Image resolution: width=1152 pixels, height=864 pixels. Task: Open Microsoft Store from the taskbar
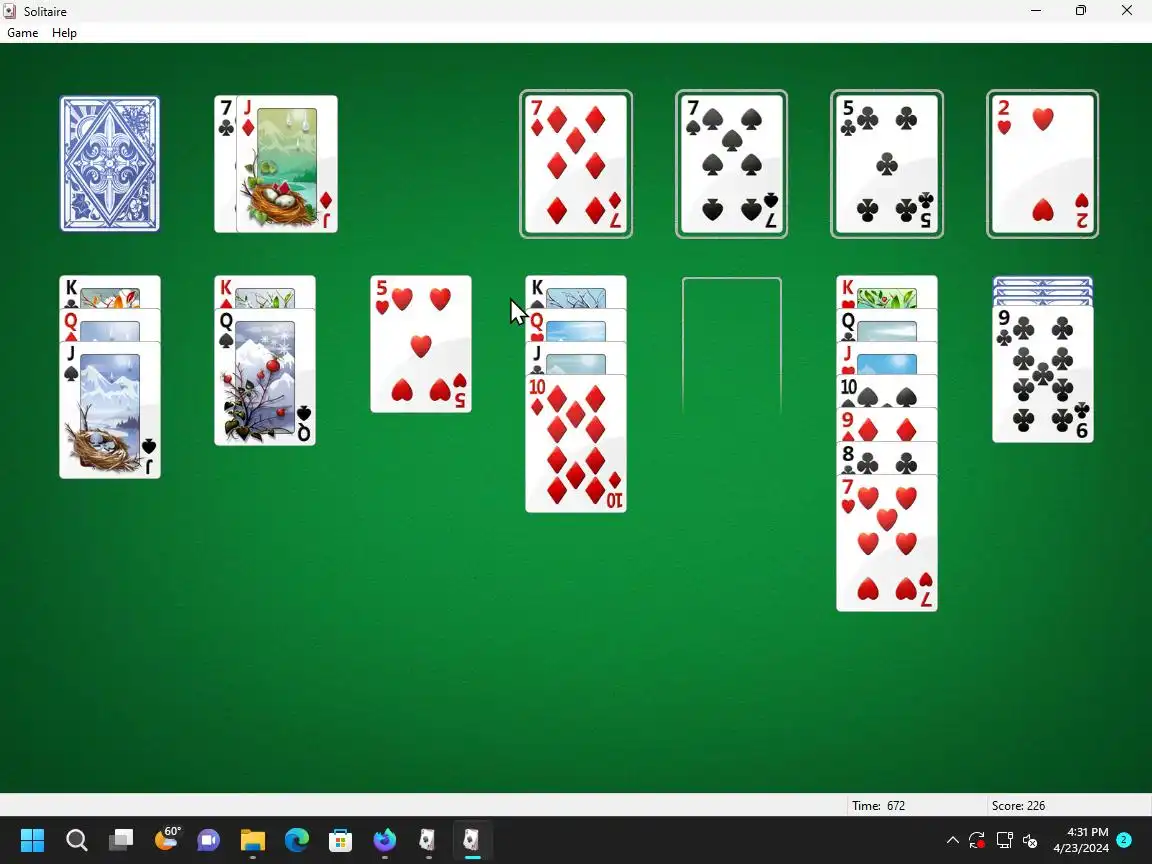pos(341,840)
